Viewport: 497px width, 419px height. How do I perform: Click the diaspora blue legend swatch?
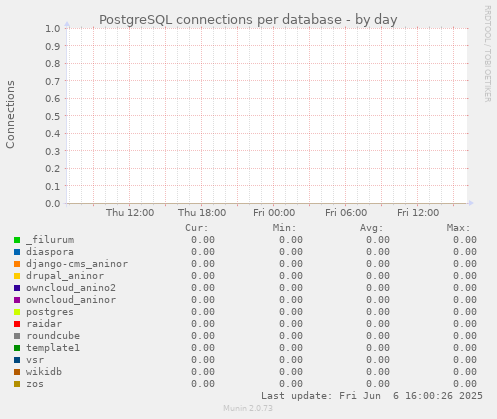pos(17,252)
